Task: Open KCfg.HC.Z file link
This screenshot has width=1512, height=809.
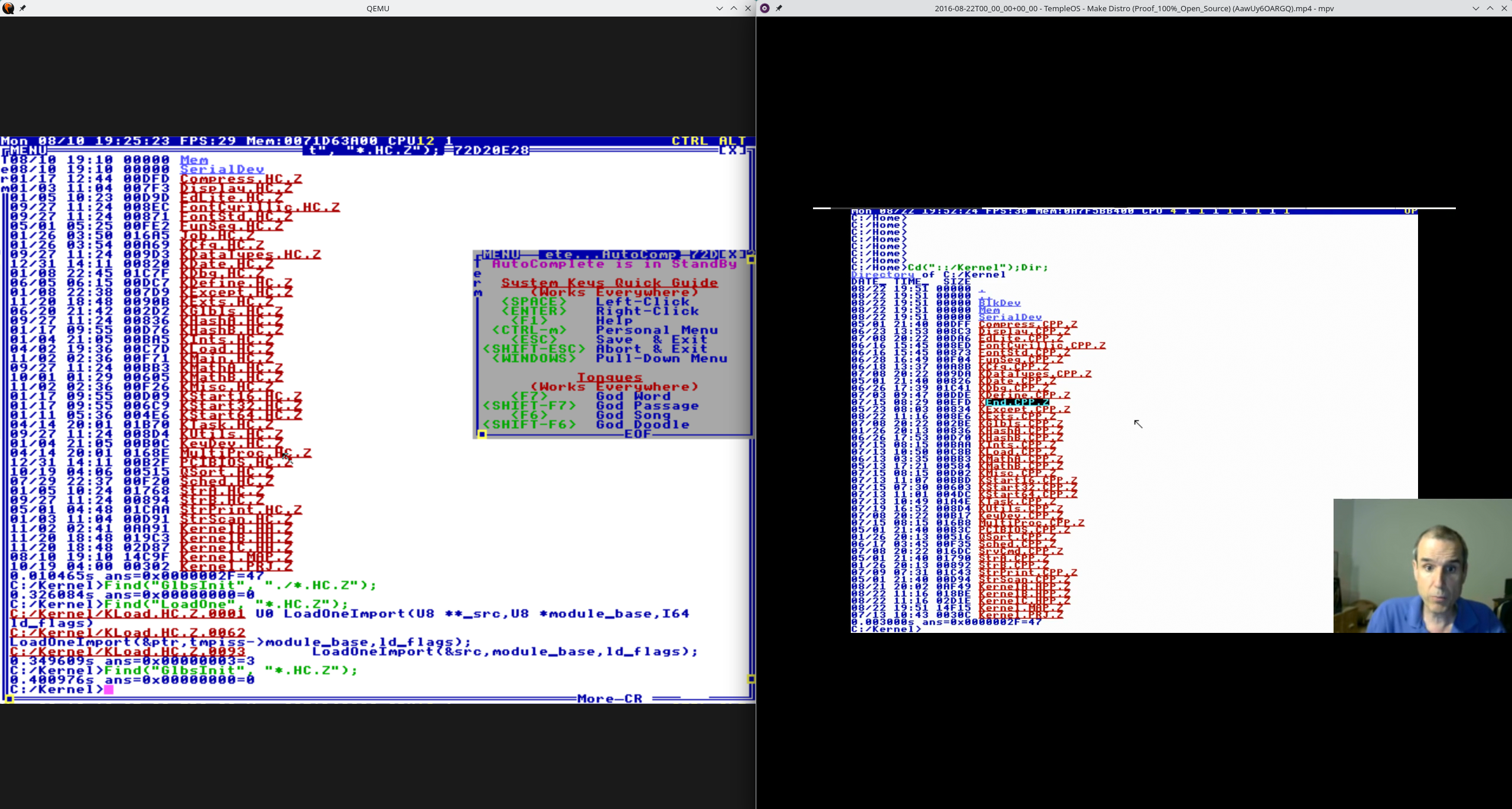Action: tap(222, 245)
